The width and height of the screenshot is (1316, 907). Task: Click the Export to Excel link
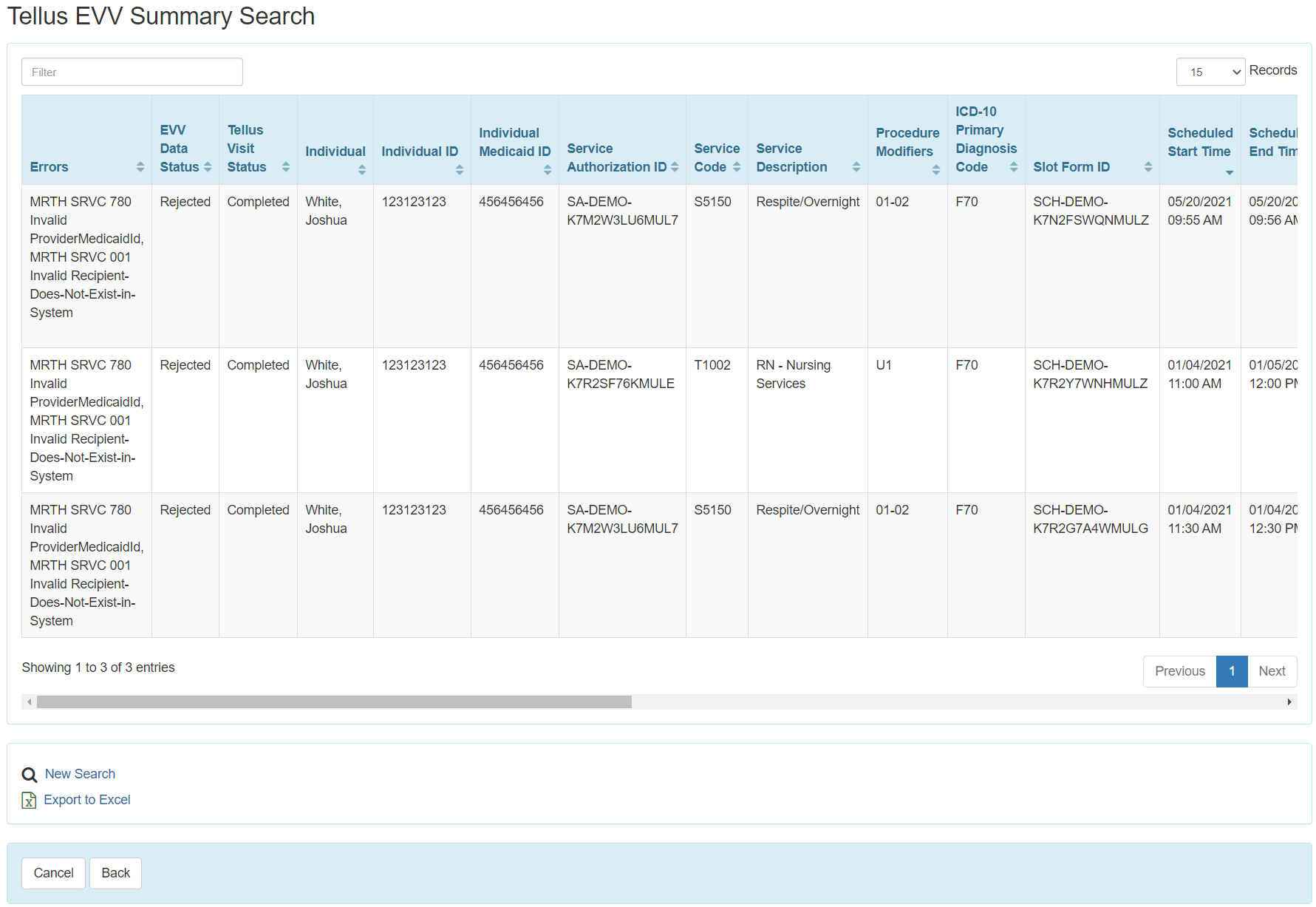87,800
